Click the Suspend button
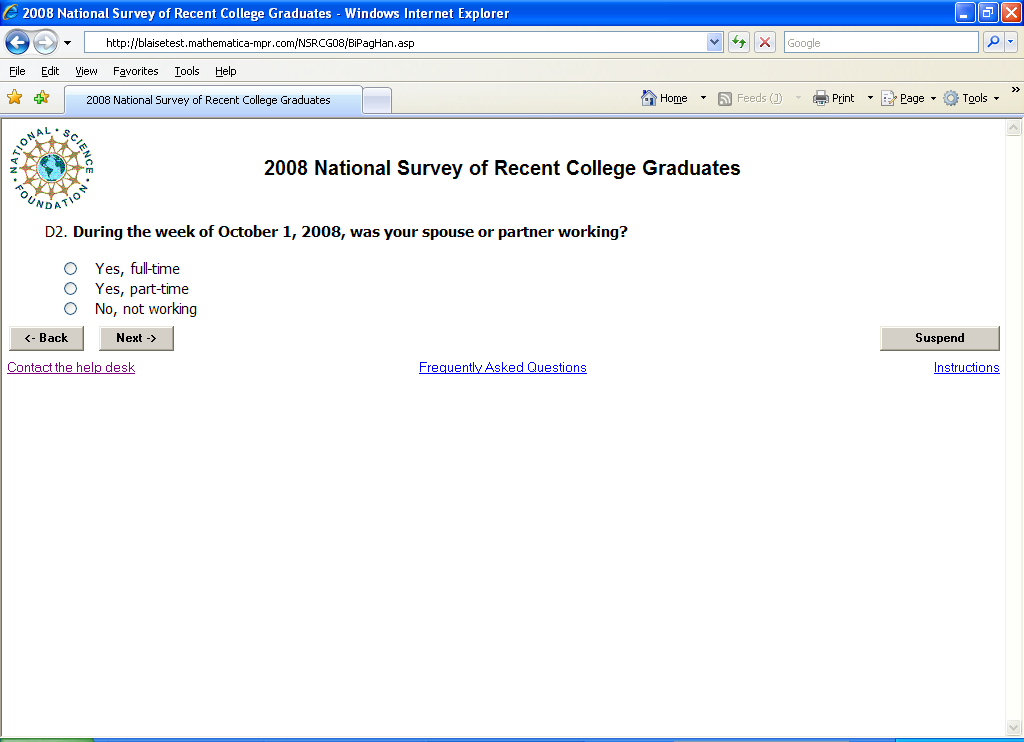Viewport: 1024px width, 742px height. [940, 338]
